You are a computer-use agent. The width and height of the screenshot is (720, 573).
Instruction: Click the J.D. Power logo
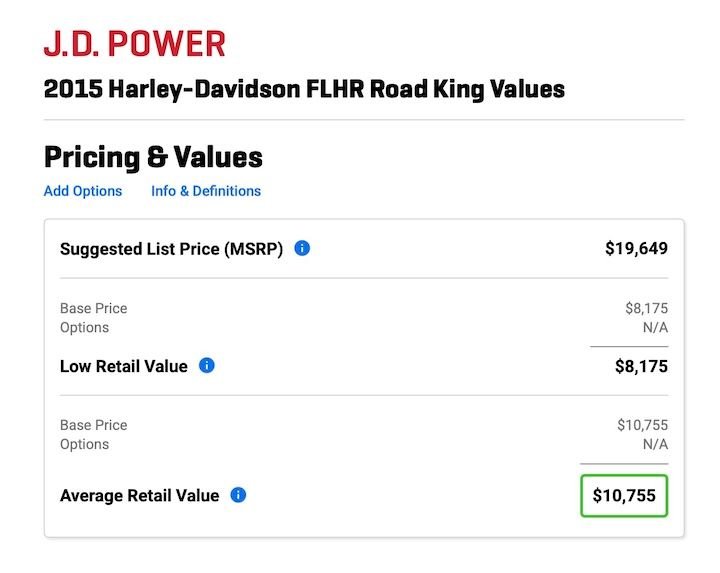point(134,44)
